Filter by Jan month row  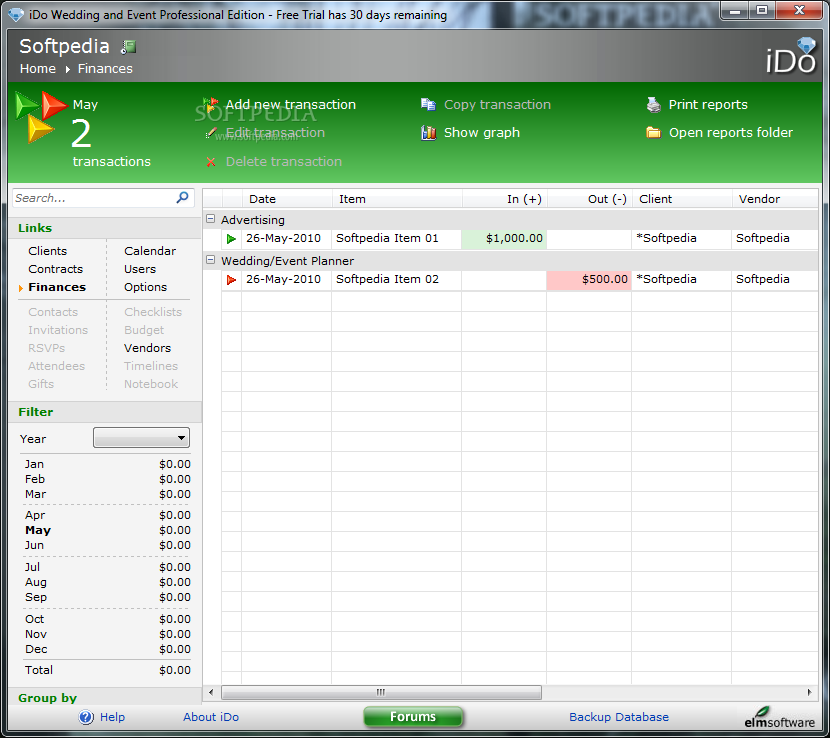click(107, 464)
